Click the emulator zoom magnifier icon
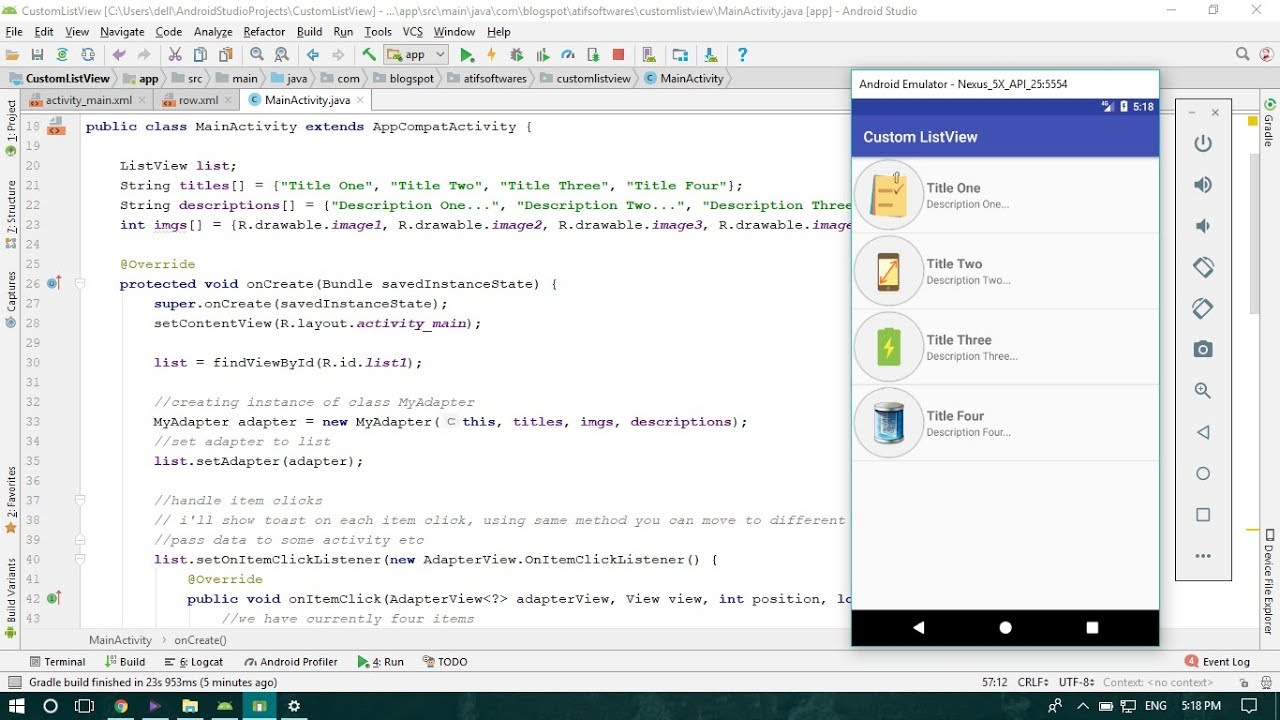The height and width of the screenshot is (720, 1280). tap(1203, 391)
